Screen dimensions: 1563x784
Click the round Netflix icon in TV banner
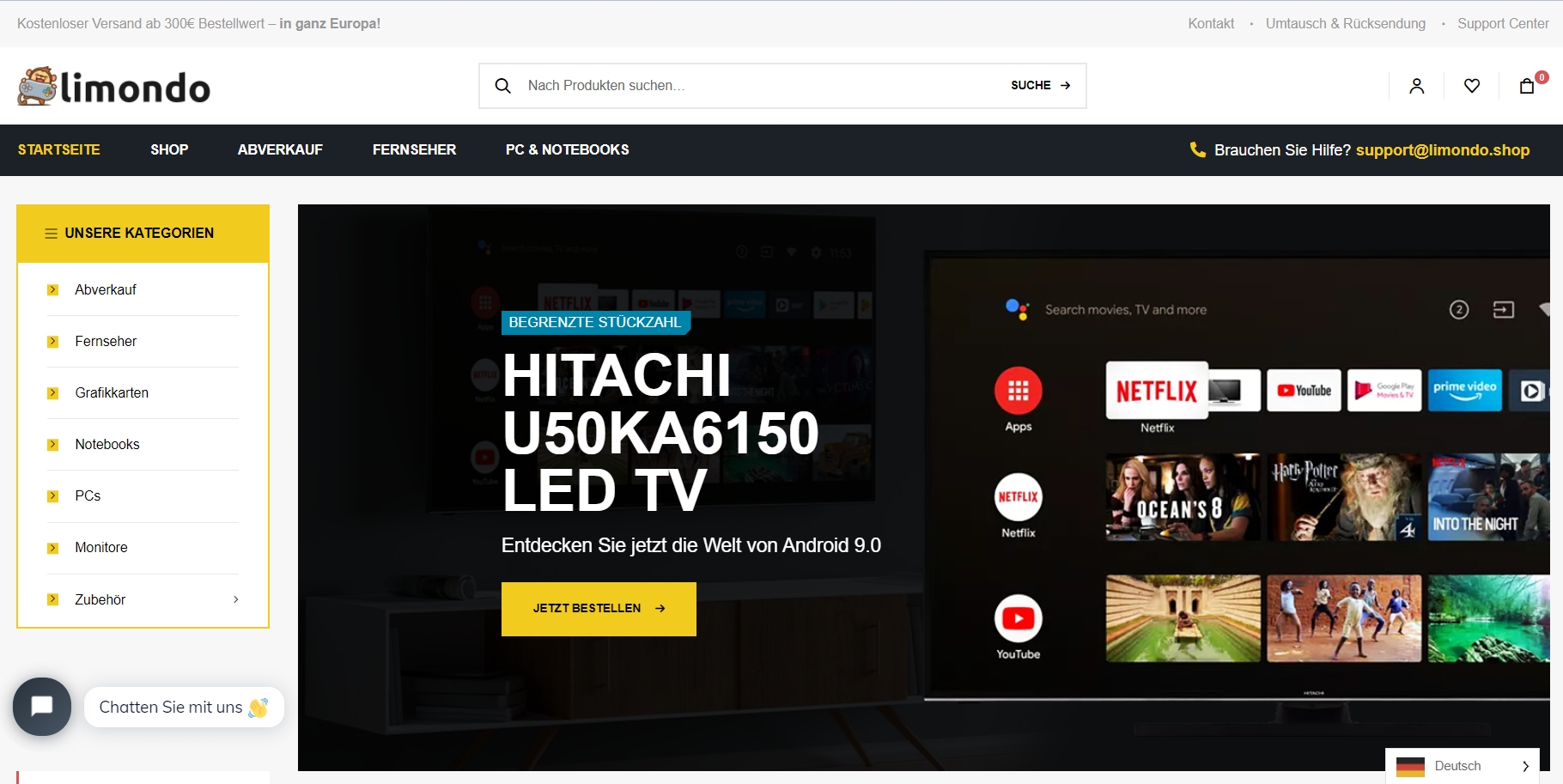point(1019,496)
